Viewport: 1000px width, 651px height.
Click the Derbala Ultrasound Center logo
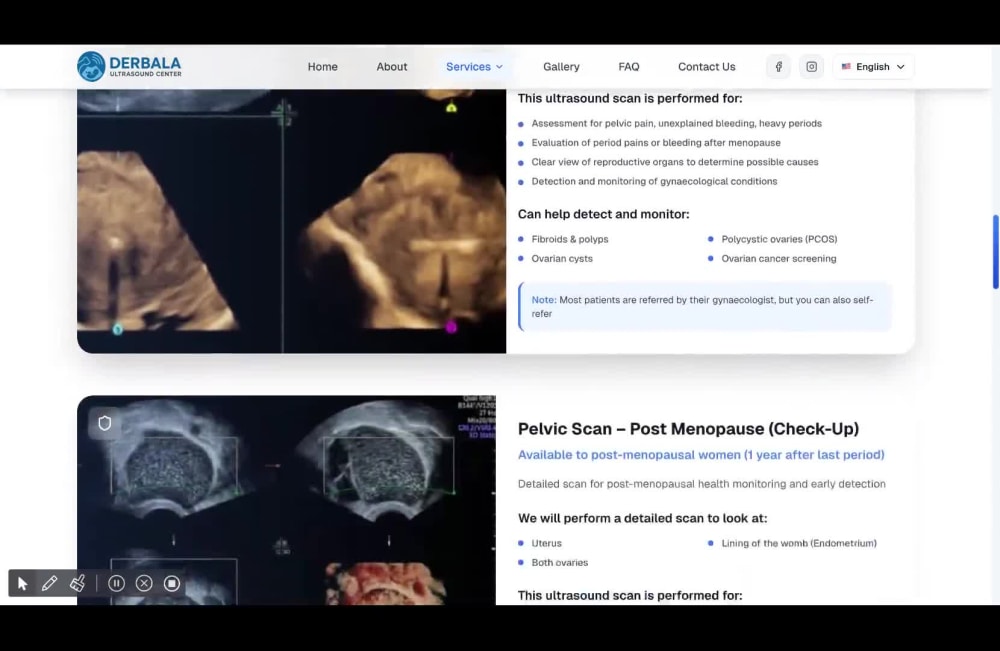(129, 66)
